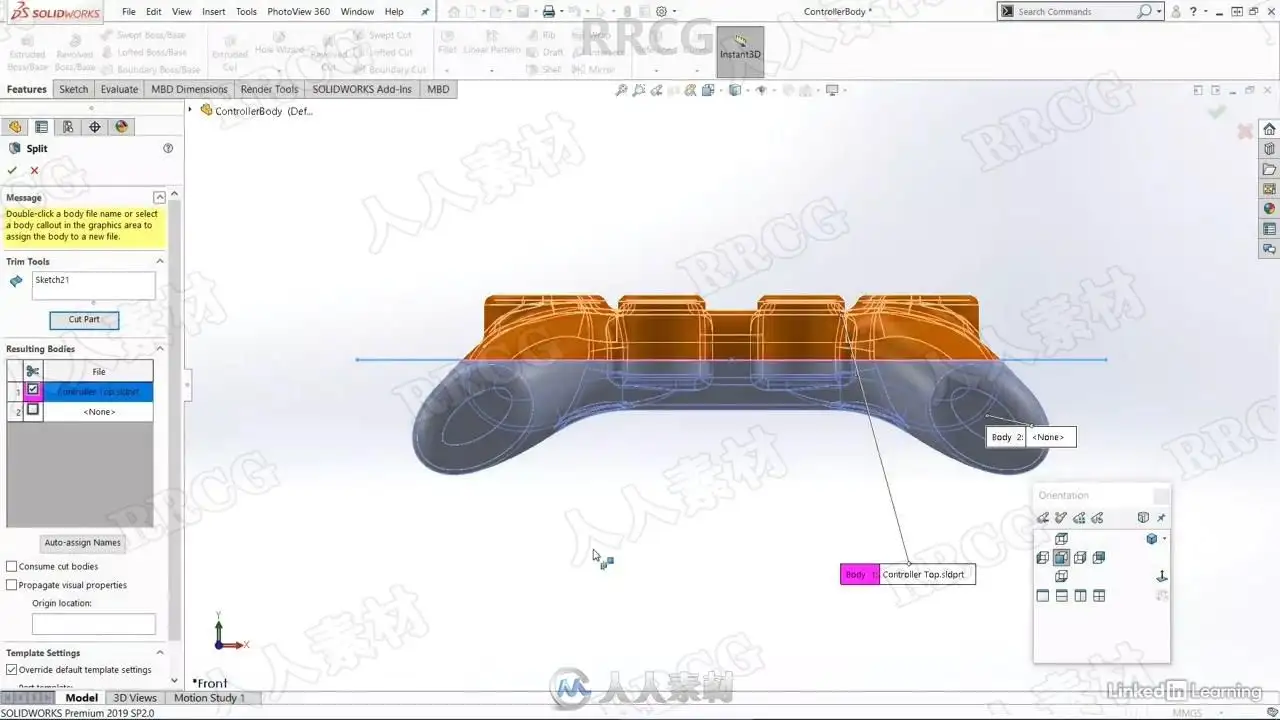This screenshot has width=1280, height=720.
Task: Cancel the Split with red X
Action: [34, 171]
